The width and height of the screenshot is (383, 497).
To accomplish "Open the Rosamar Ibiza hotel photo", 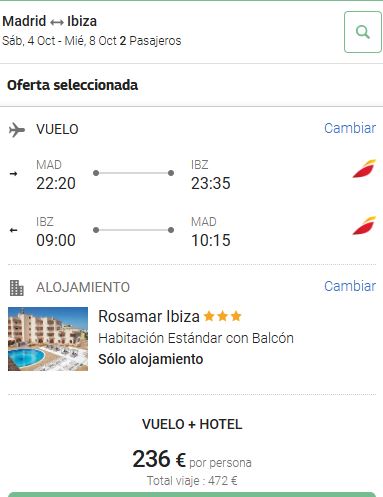I will click(48, 339).
